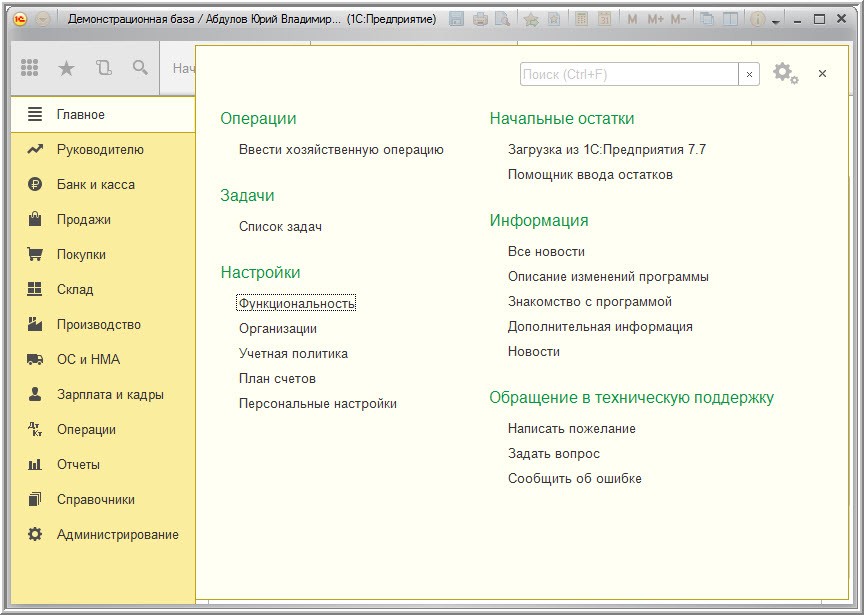Clear the search field with the x button
The width and height of the screenshot is (864, 615).
(x=749, y=74)
